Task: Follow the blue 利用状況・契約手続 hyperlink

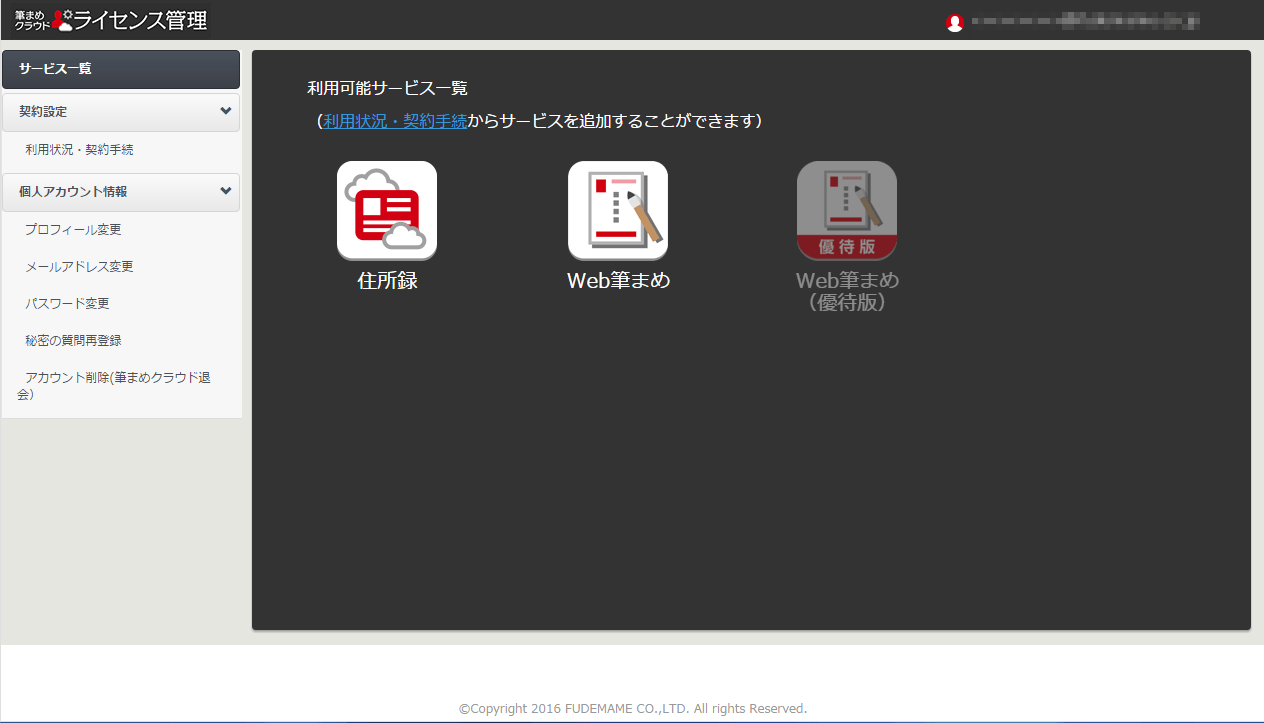Action: pos(395,121)
